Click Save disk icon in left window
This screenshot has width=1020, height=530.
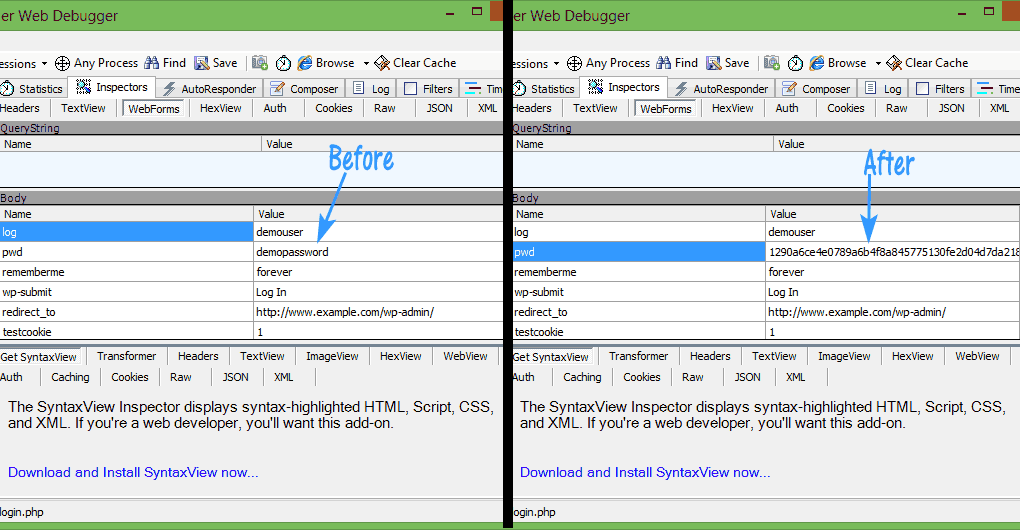coord(202,63)
